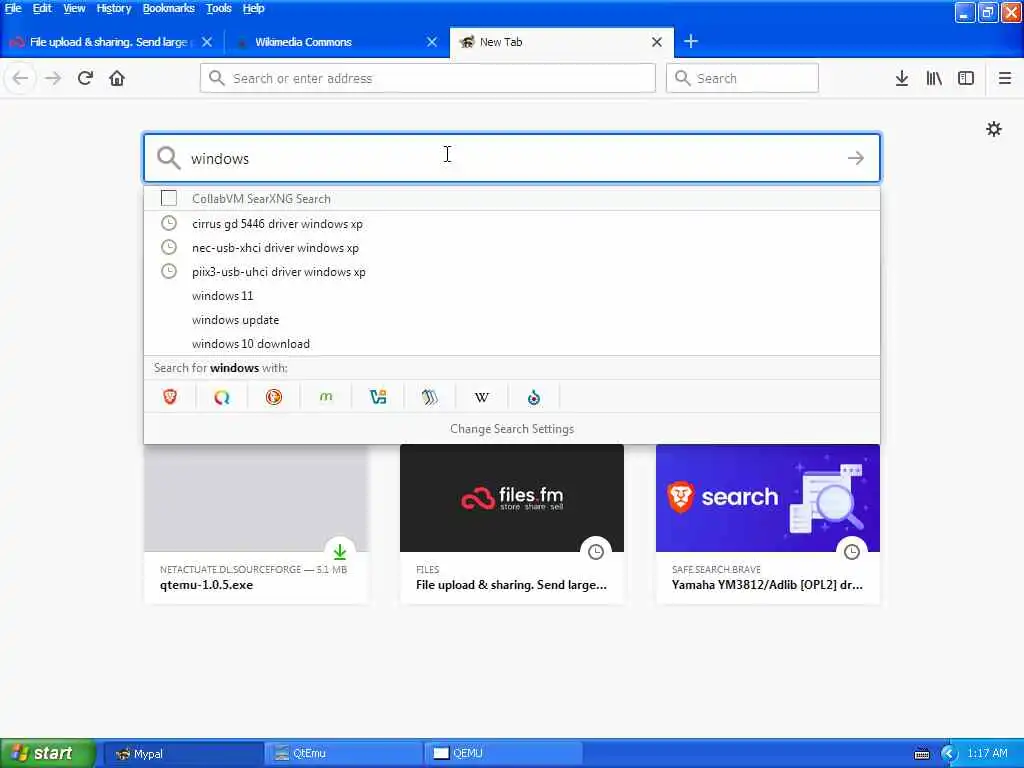Viewport: 1024px width, 768px height.
Task: Switch to File upload & sharing tab
Action: pyautogui.click(x=111, y=42)
